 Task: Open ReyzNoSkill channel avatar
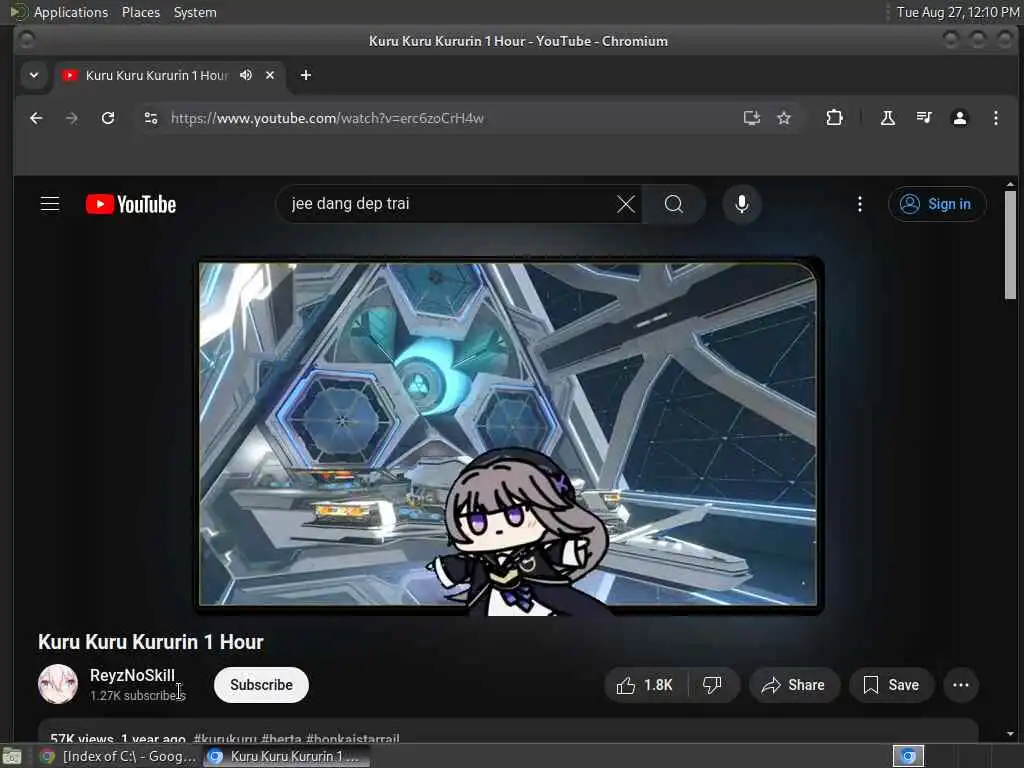[57, 684]
